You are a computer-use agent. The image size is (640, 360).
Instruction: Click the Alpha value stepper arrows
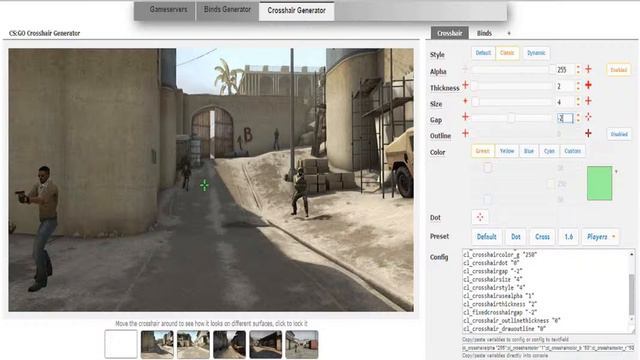(578, 69)
